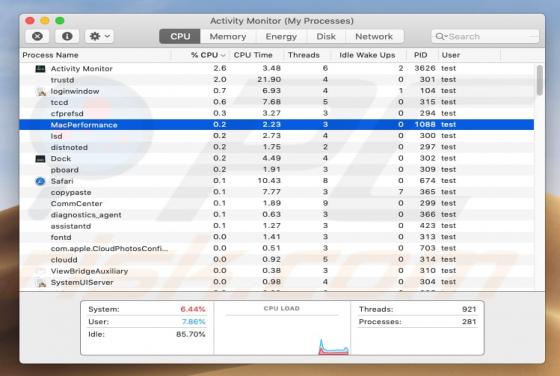Image resolution: width=560 pixels, height=376 pixels.
Task: Switch to the CPU tab
Action: (180, 36)
